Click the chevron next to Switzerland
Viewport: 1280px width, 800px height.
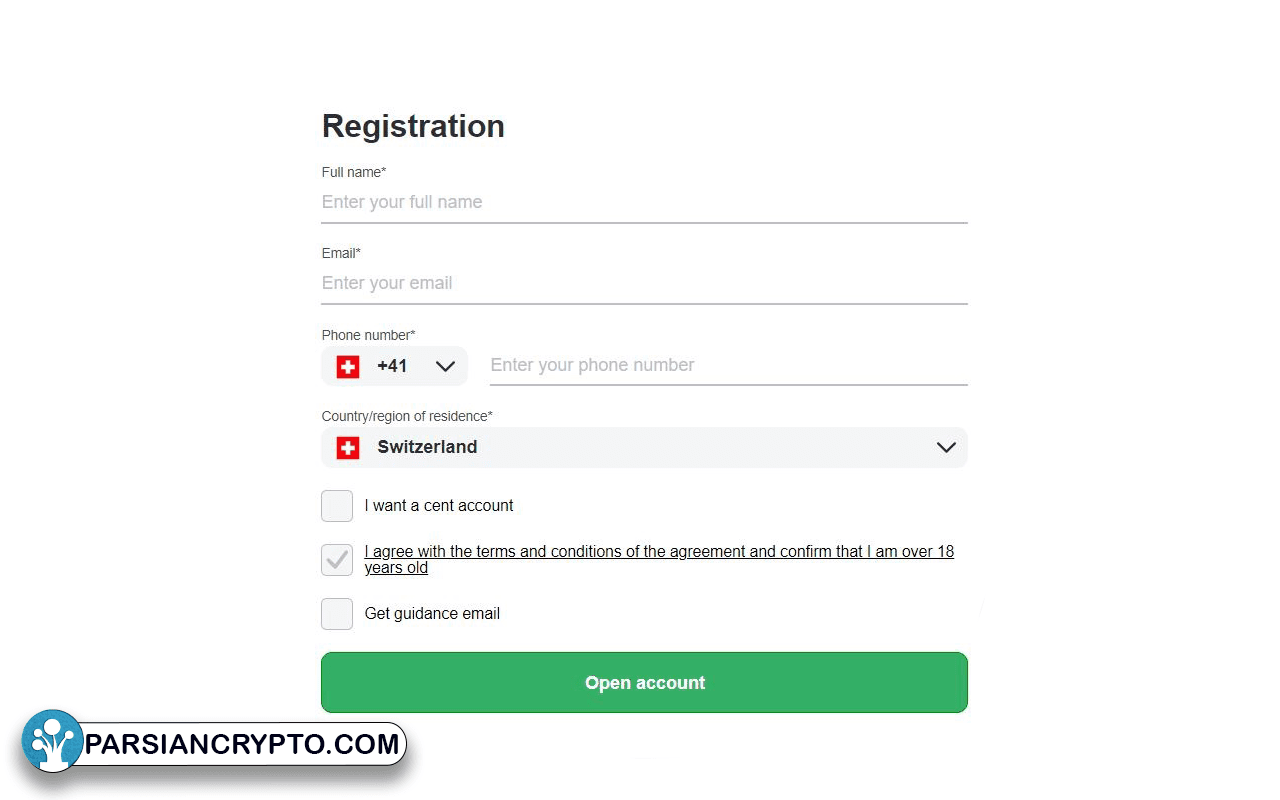tap(945, 447)
